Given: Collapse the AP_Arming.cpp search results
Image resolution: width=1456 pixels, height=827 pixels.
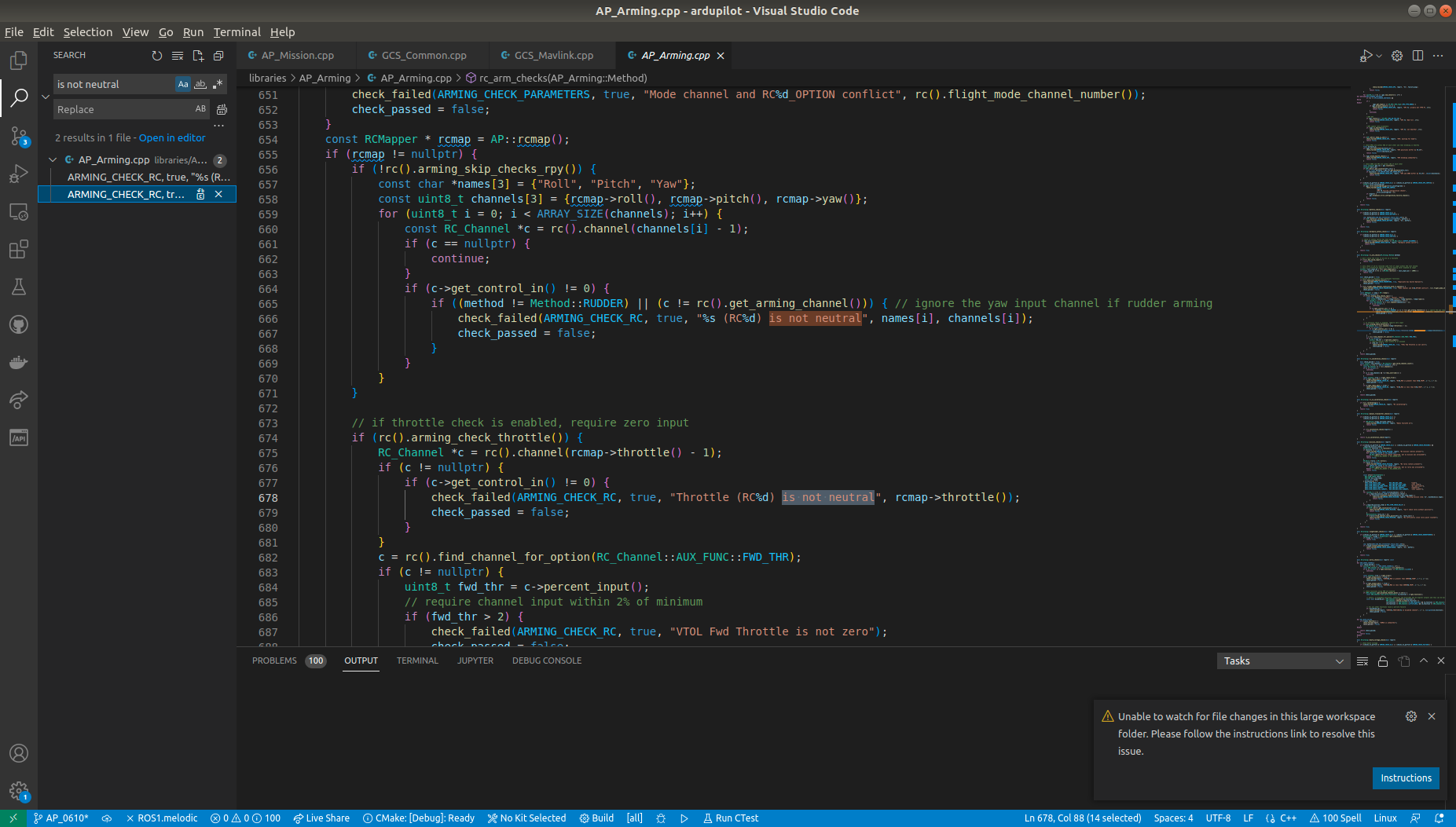Looking at the screenshot, I should point(53,159).
